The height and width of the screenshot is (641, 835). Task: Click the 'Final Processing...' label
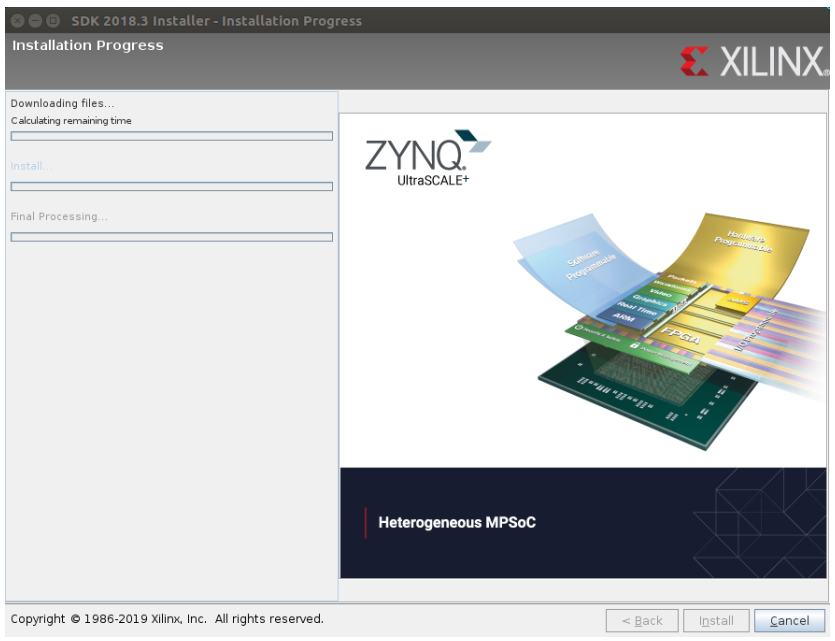click(59, 217)
